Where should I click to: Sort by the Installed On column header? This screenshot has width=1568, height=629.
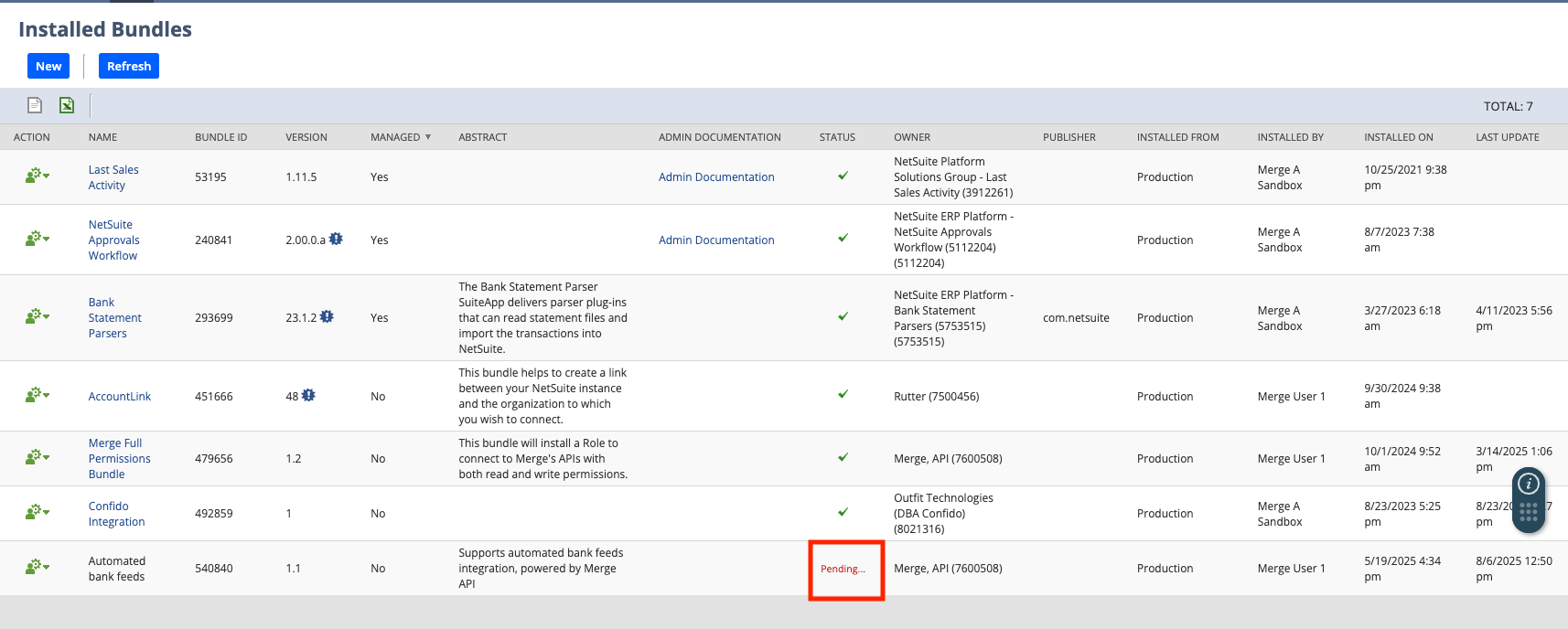coord(1398,137)
